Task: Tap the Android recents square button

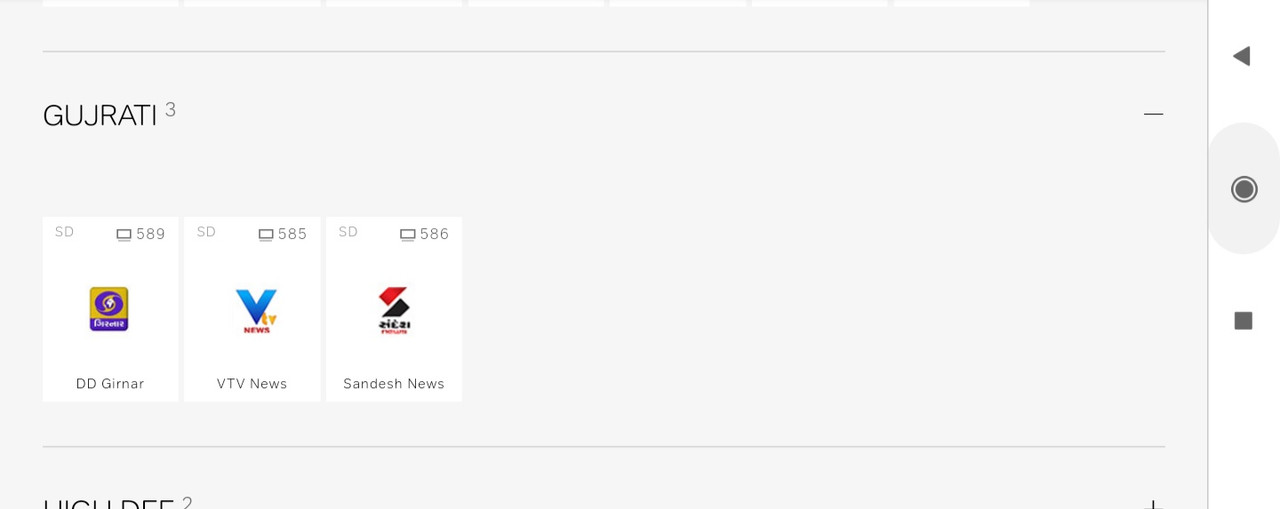Action: [x=1244, y=321]
